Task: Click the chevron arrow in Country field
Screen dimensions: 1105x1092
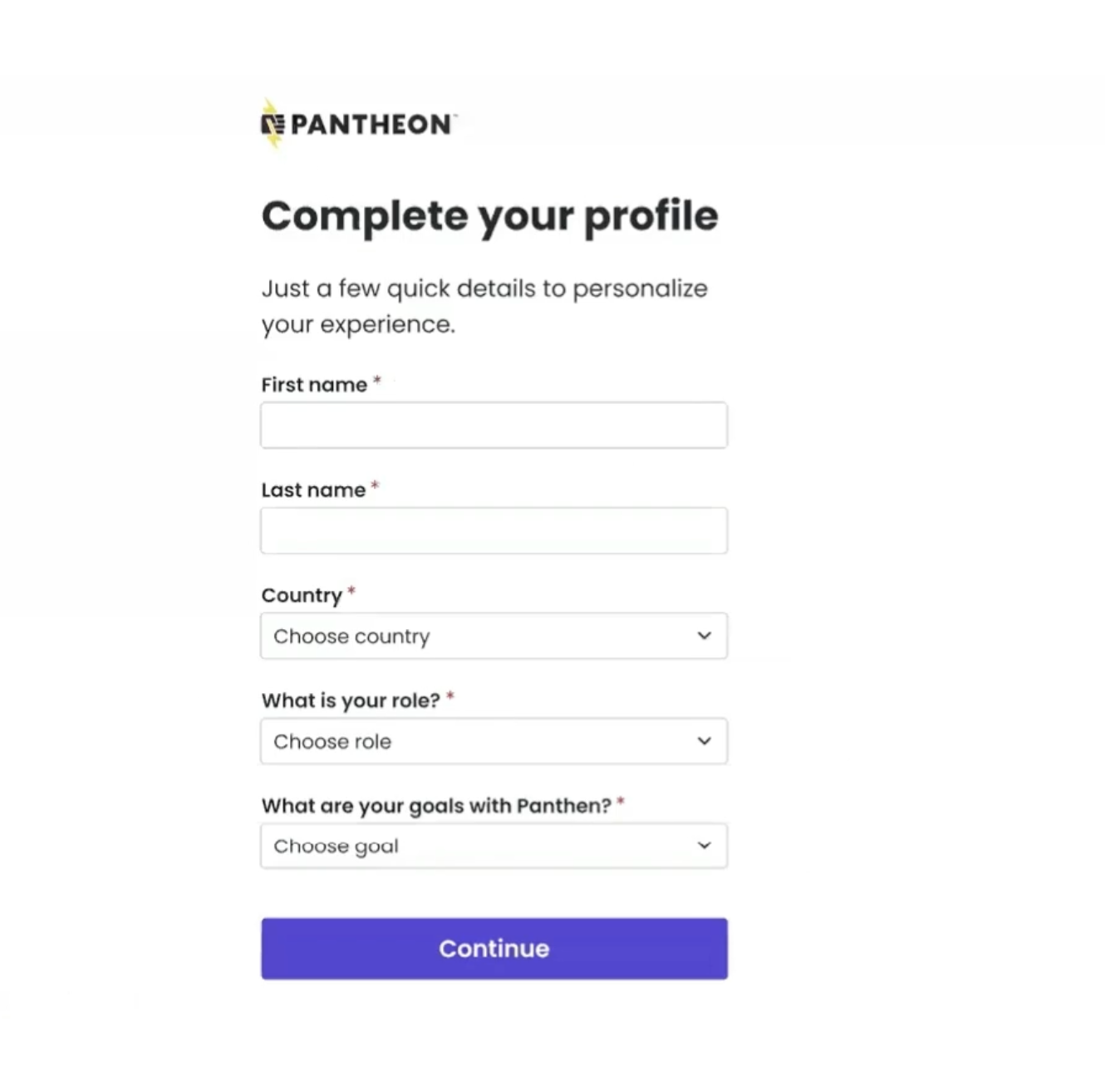Action: pos(705,636)
